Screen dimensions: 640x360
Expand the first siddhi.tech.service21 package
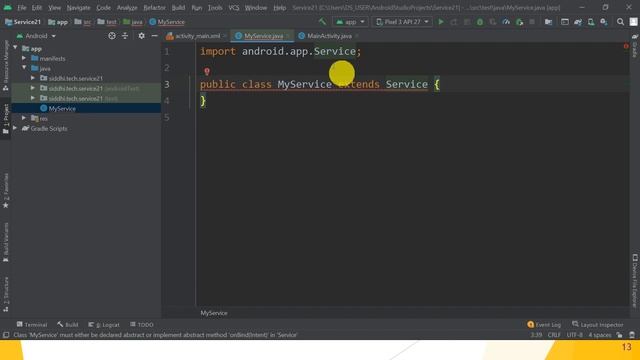pyautogui.click(x=33, y=78)
